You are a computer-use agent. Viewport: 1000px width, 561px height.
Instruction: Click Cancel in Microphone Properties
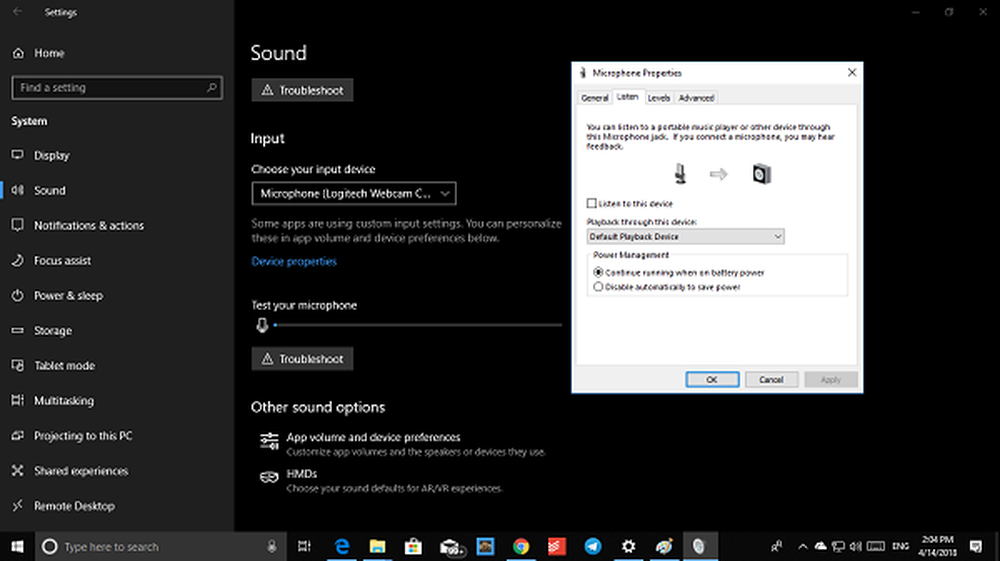771,379
